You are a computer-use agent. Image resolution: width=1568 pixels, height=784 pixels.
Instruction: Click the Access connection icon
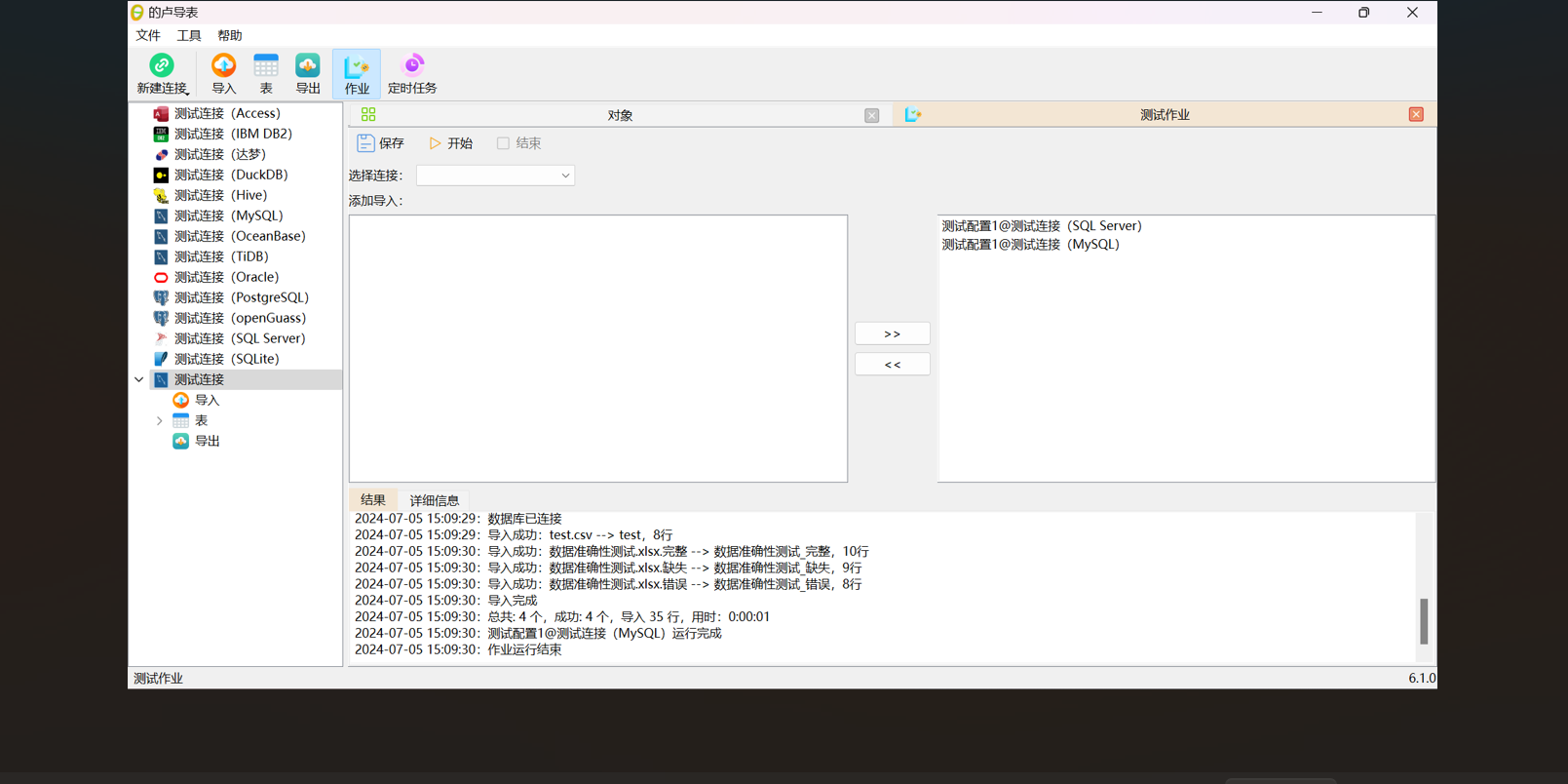161,113
